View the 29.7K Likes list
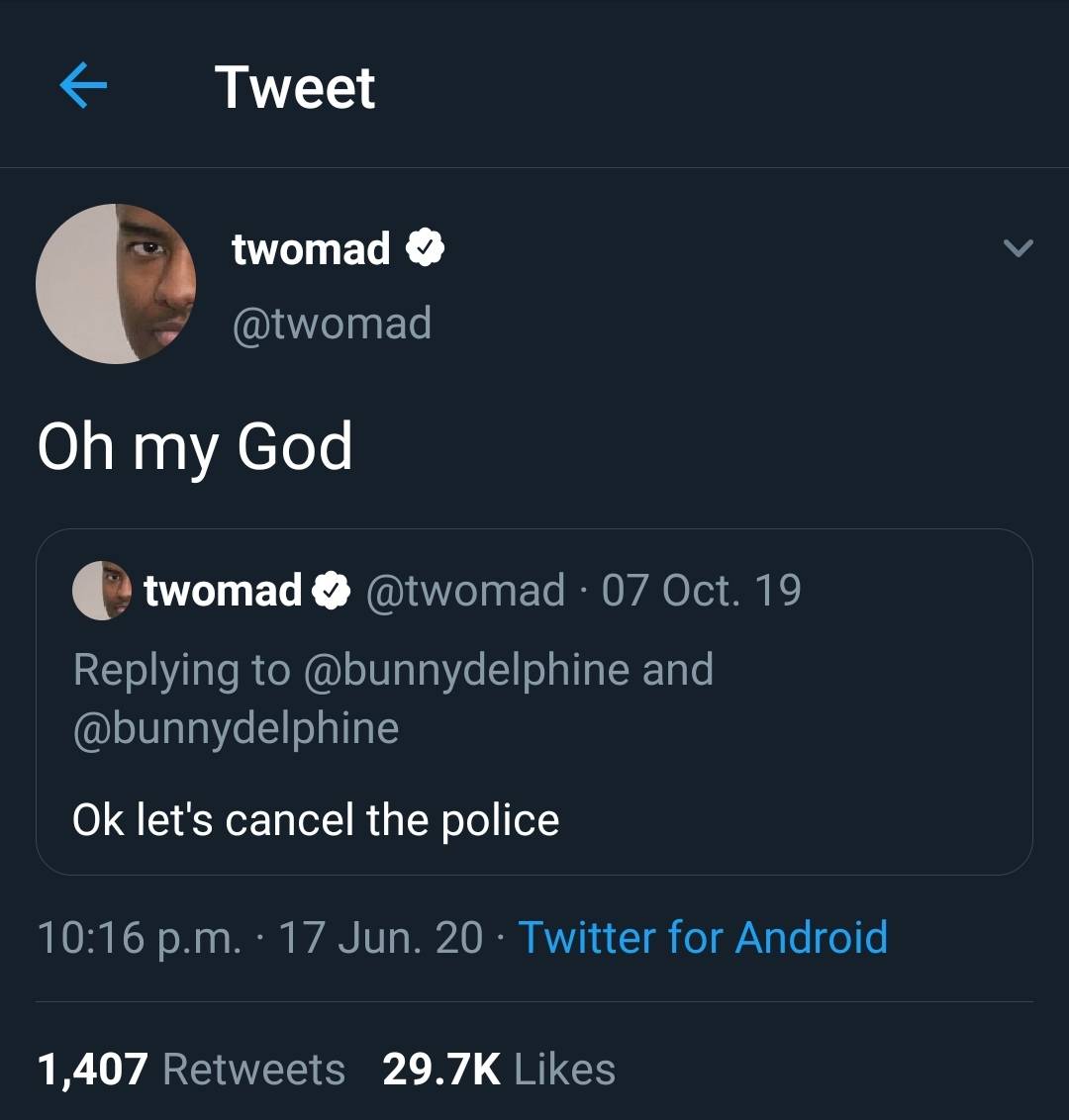The height and width of the screenshot is (1120, 1069). 499,1070
